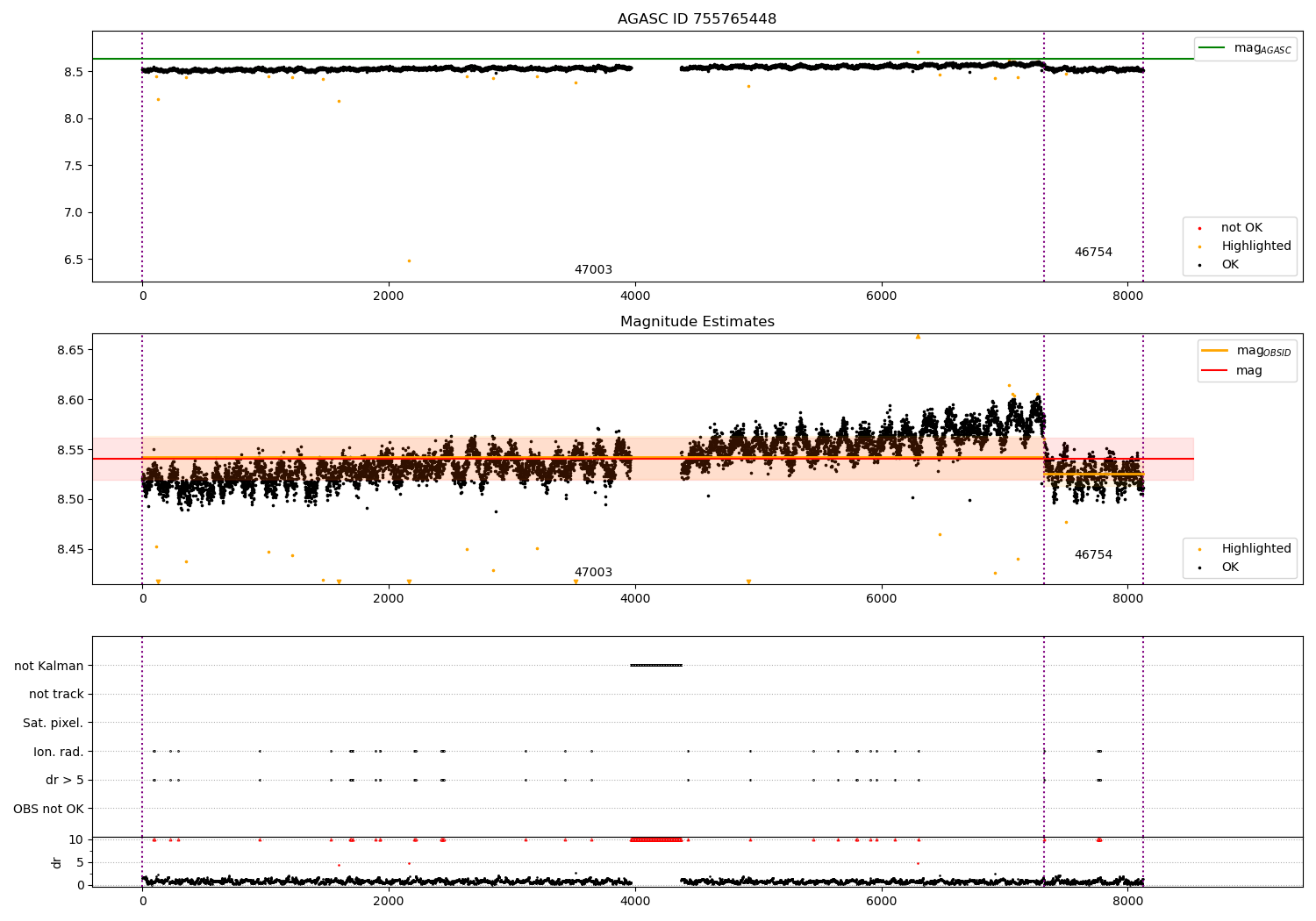
Task: Click the 'dr > 5' row label
Action: pos(65,781)
